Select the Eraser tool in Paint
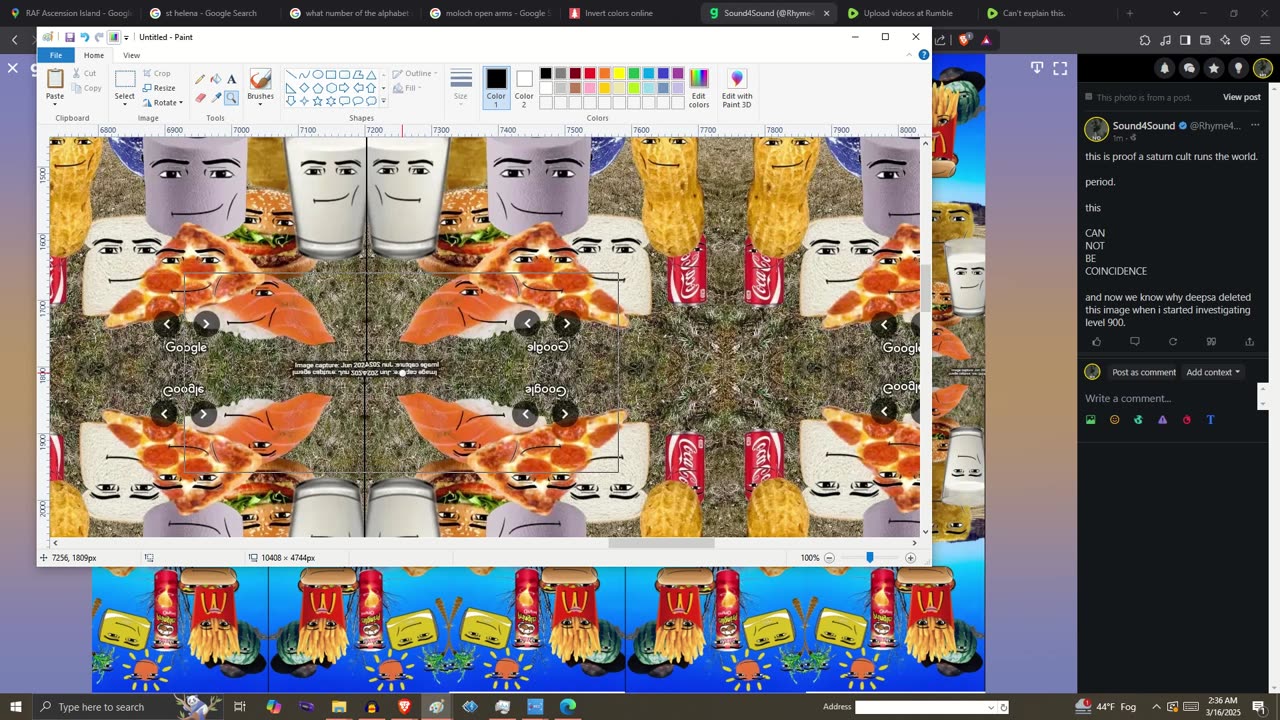This screenshot has height=720, width=1280. pyautogui.click(x=200, y=97)
